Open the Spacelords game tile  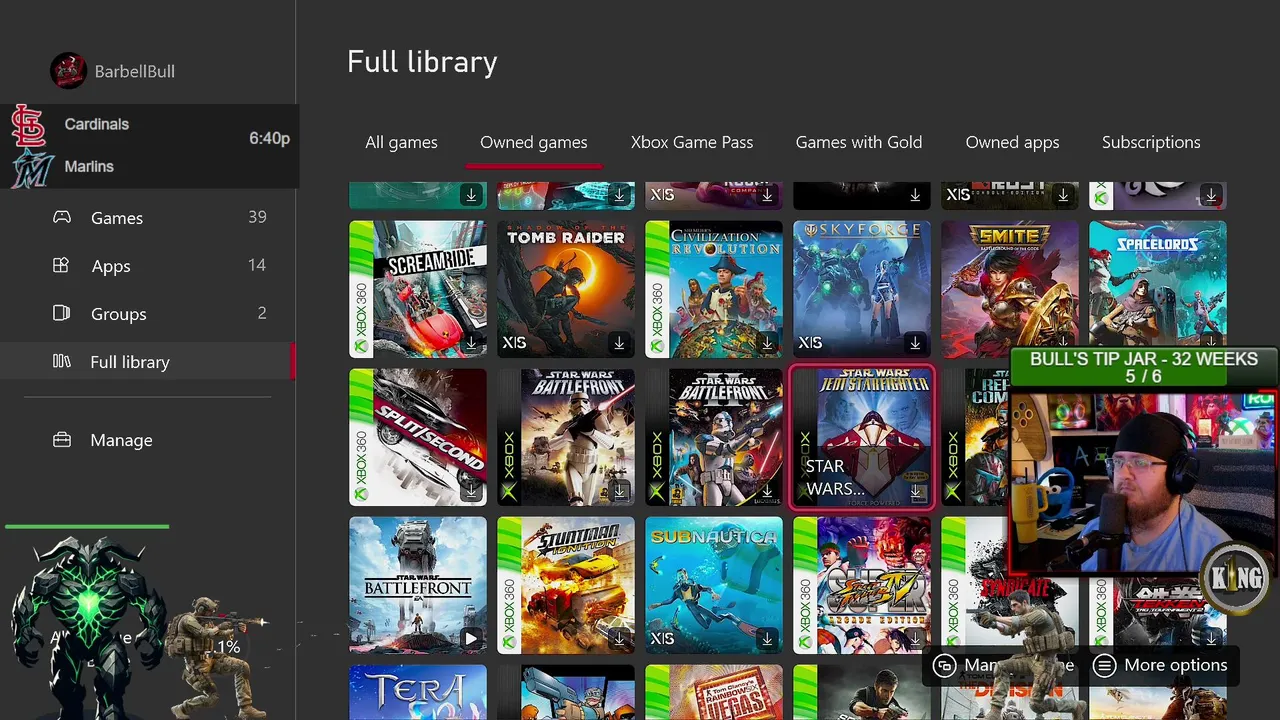coord(1158,285)
